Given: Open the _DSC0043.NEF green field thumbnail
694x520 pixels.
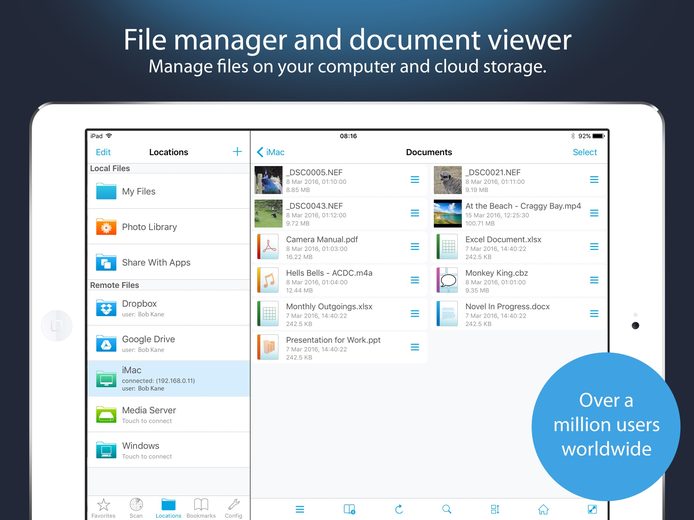Looking at the screenshot, I should 268,213.
